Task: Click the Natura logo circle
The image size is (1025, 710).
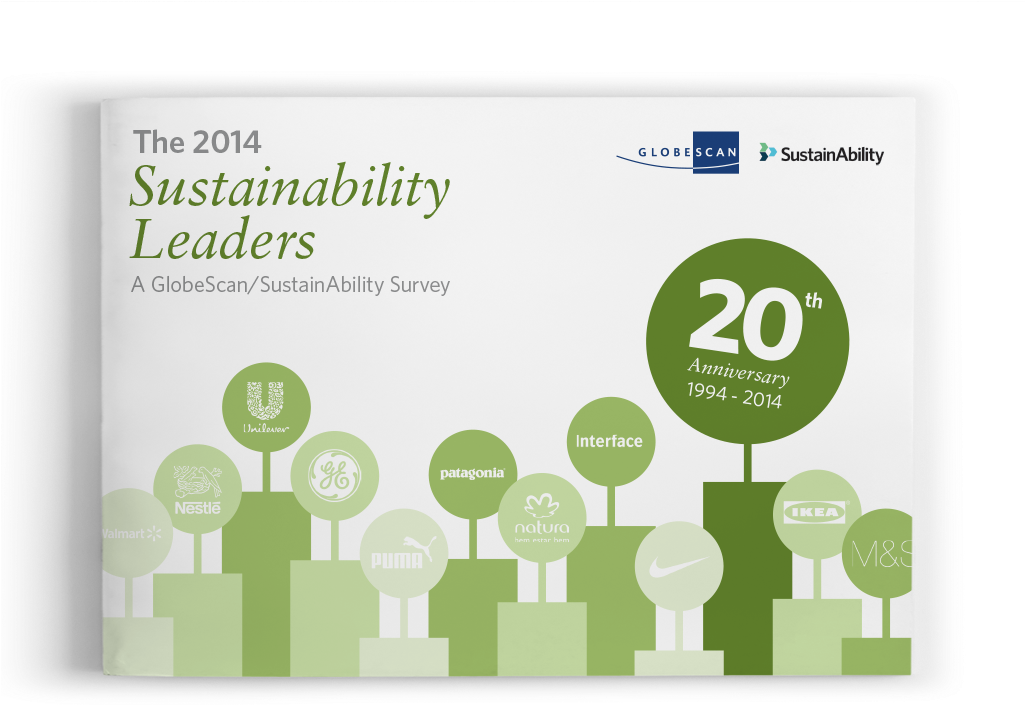Action: [x=542, y=518]
